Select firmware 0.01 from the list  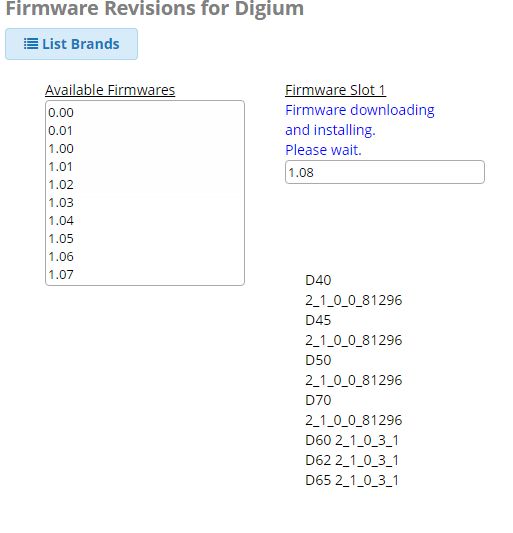click(x=145, y=131)
